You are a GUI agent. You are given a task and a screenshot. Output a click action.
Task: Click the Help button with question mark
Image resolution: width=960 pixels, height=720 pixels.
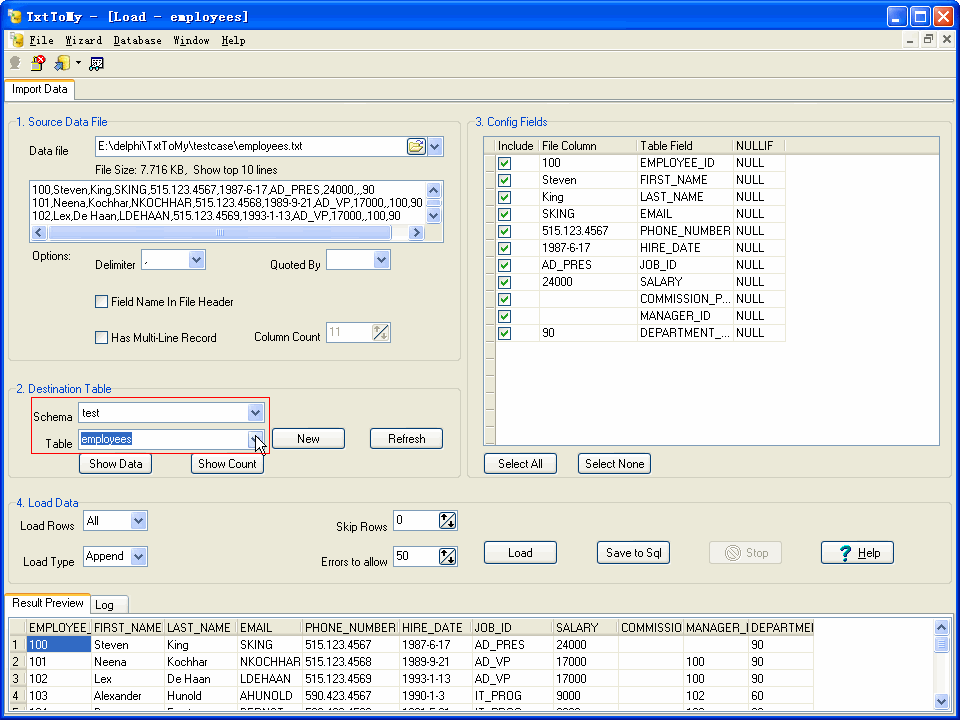click(x=857, y=553)
